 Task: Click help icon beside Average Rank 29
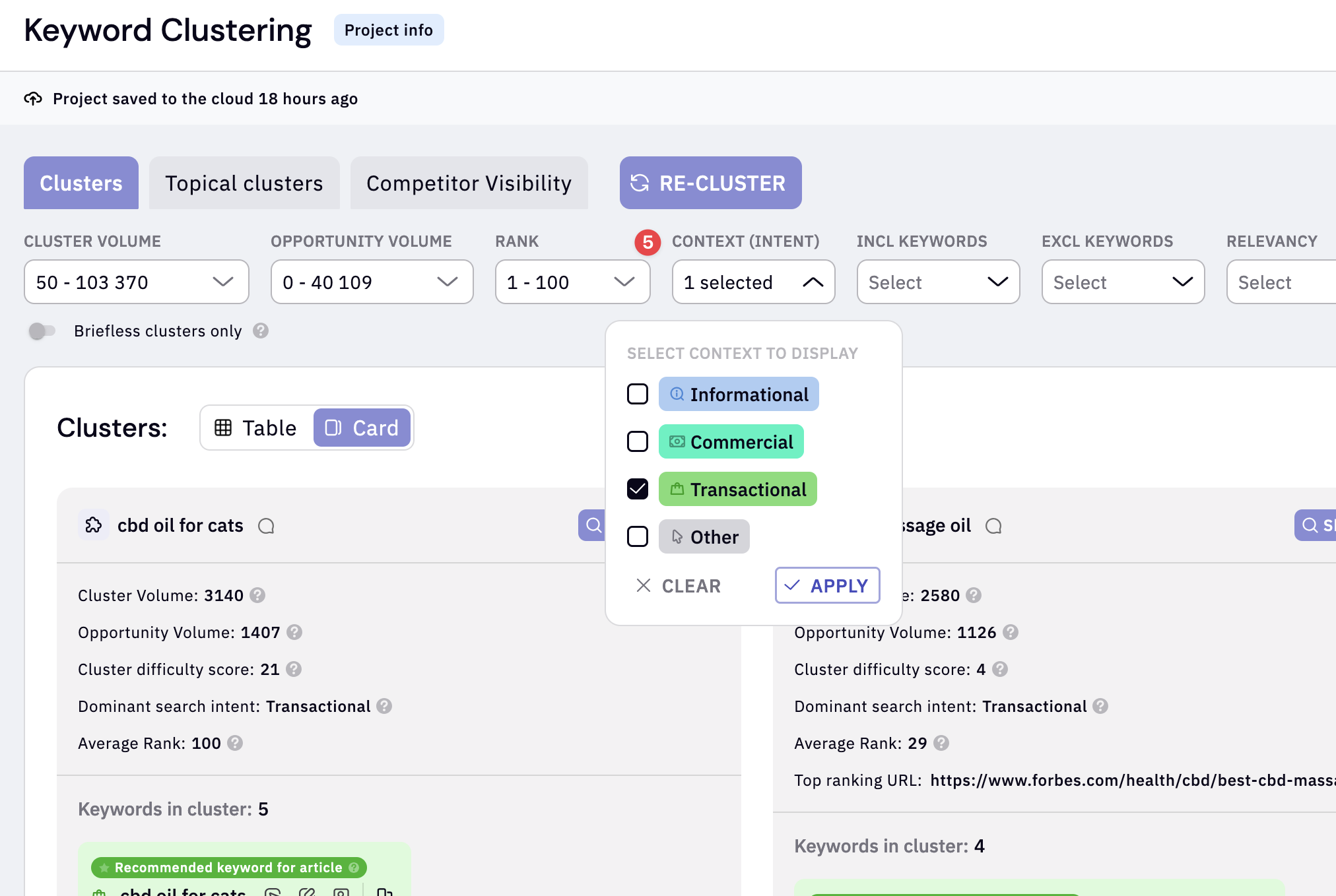941,743
